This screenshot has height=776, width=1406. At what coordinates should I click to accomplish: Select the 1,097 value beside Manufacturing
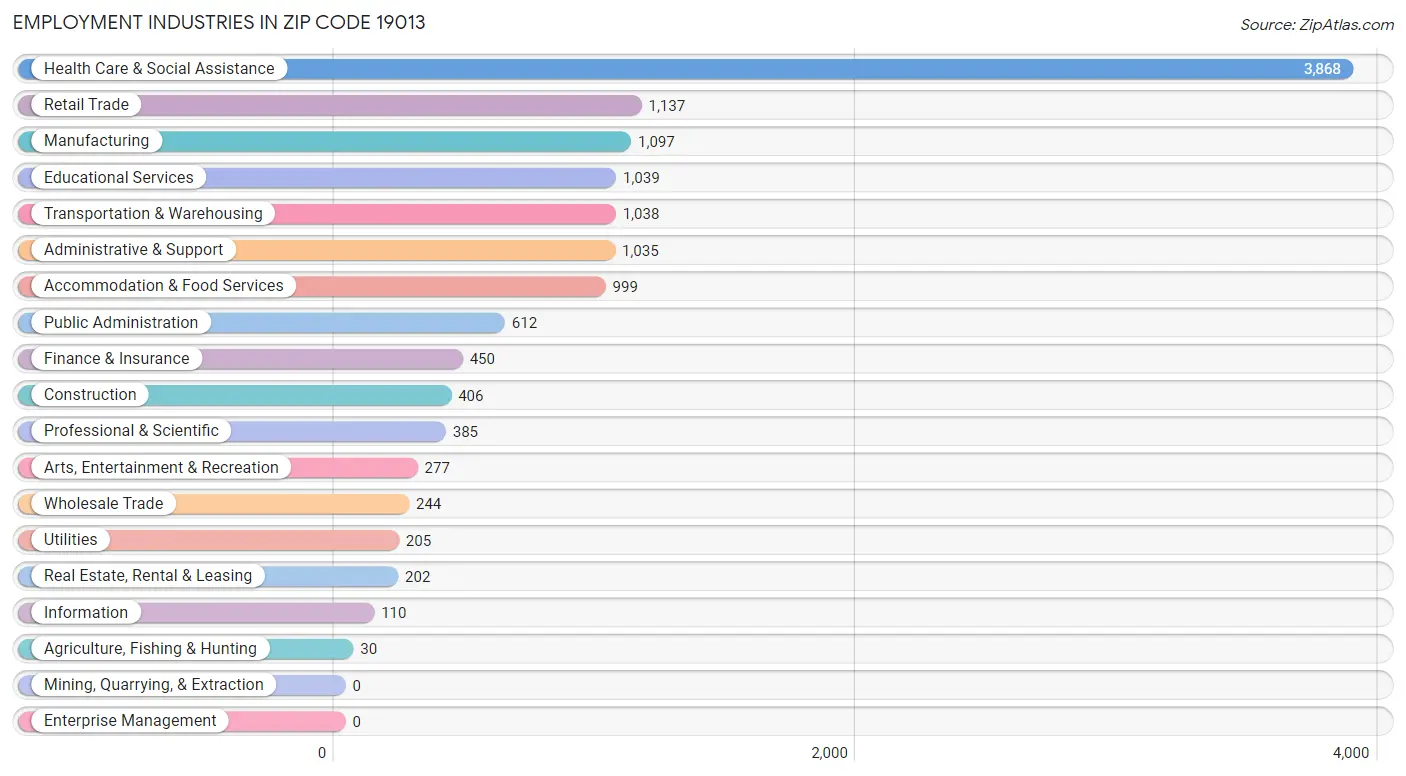(656, 142)
